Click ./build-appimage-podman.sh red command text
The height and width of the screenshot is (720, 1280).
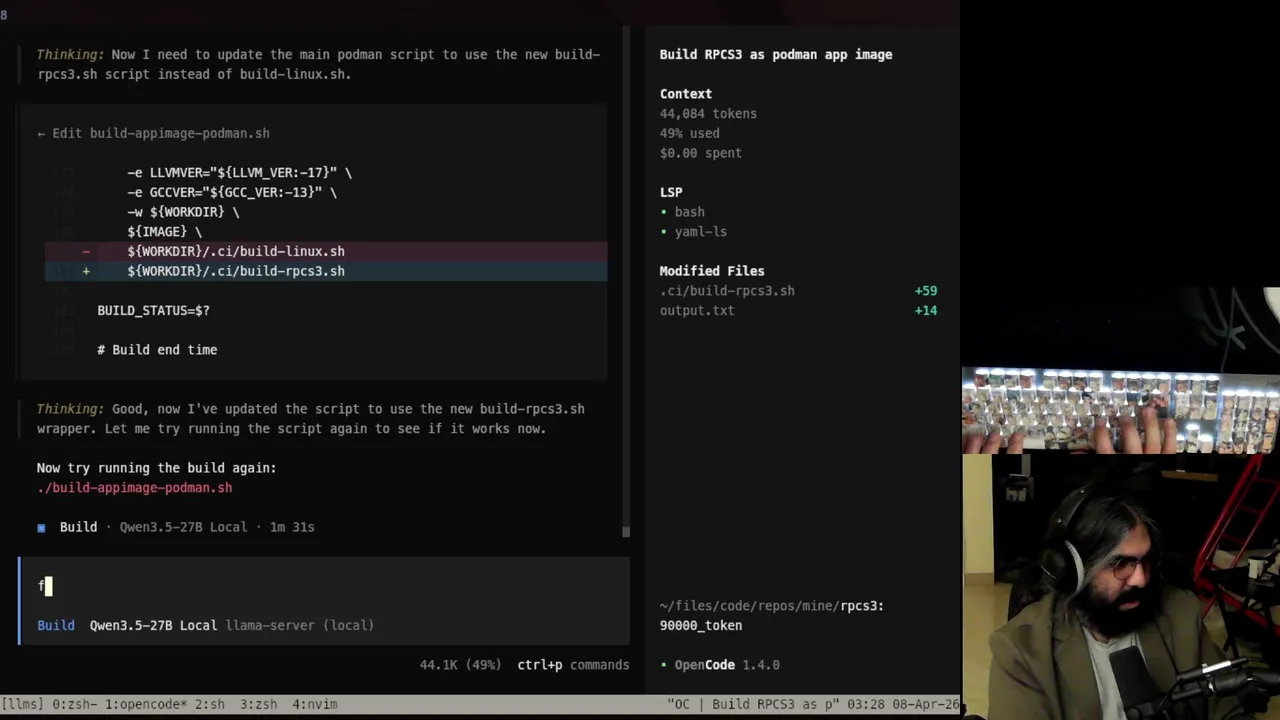(x=134, y=488)
